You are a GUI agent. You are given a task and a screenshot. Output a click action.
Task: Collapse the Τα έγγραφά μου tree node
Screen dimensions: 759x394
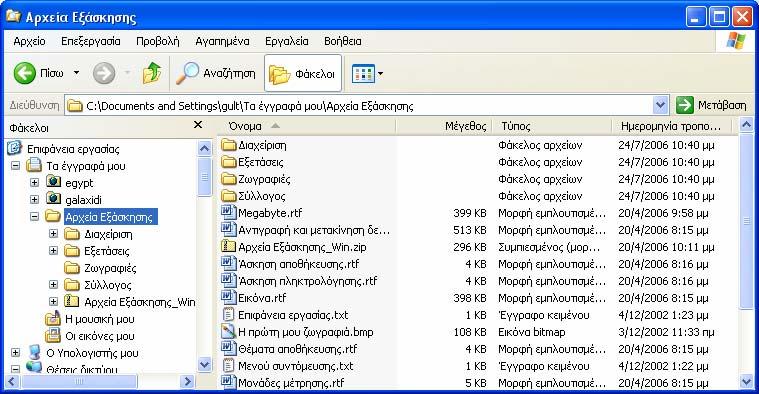[x=15, y=166]
